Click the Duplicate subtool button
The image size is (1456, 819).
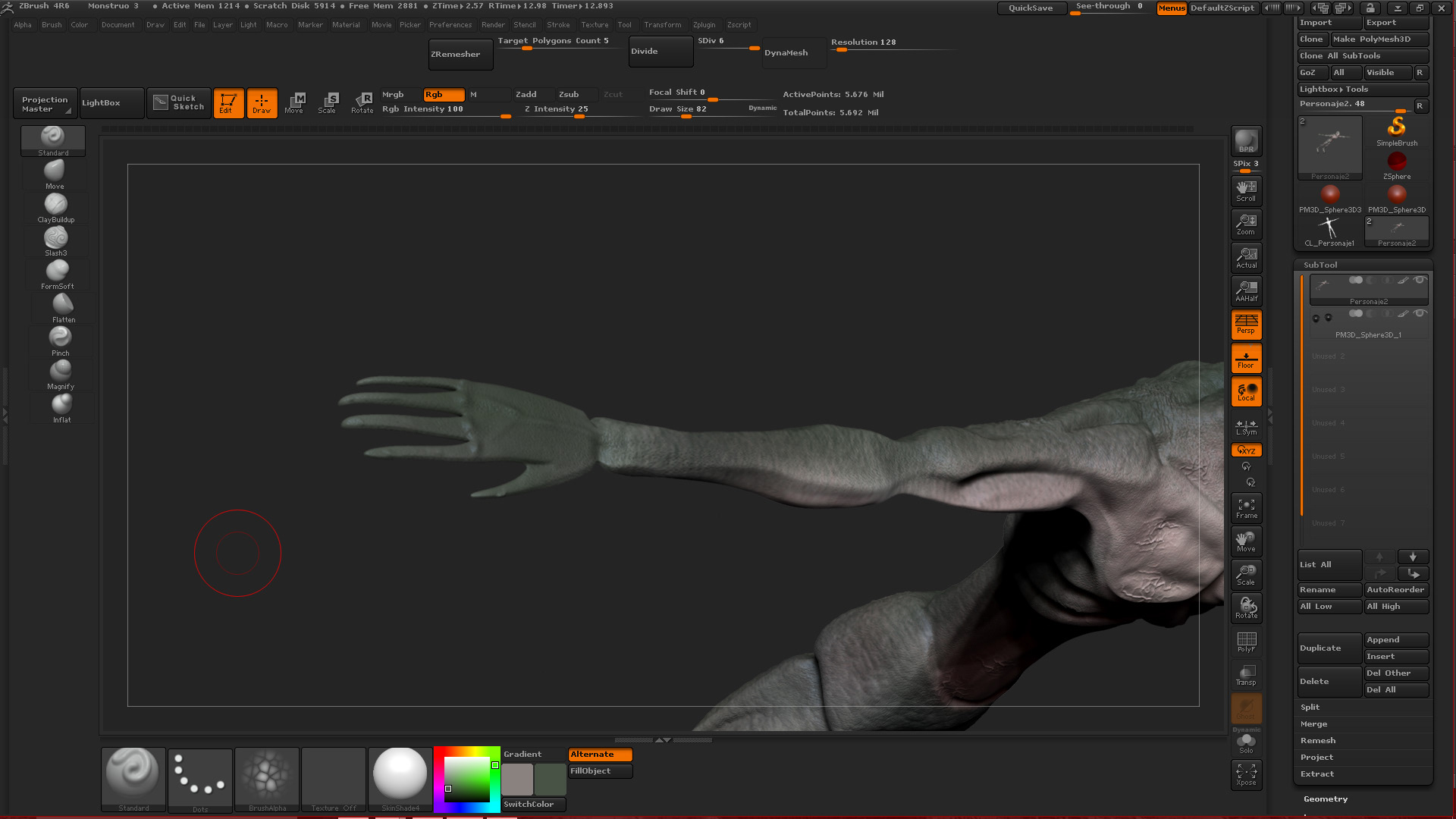click(1328, 648)
